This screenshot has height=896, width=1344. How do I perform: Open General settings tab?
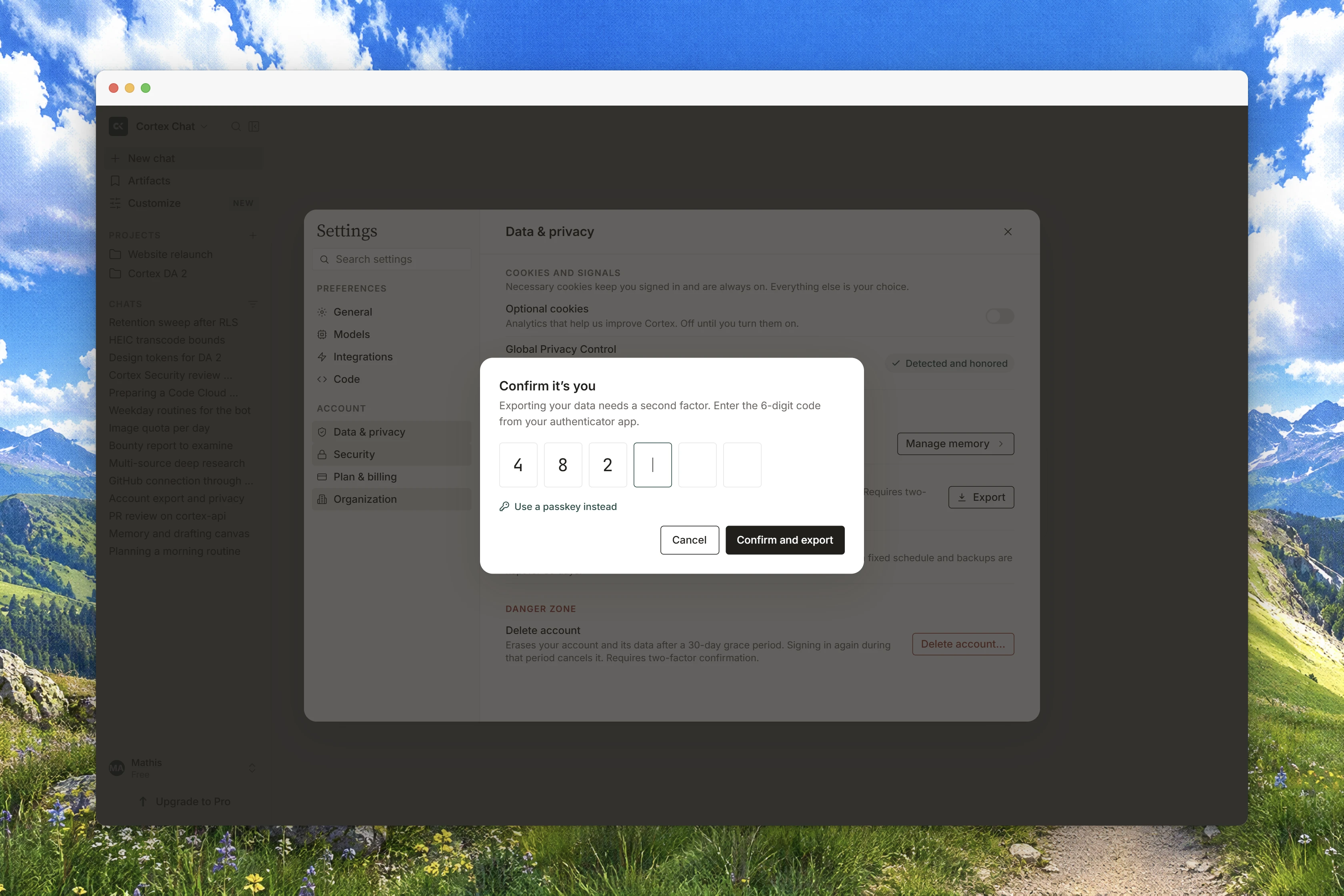click(x=392, y=312)
